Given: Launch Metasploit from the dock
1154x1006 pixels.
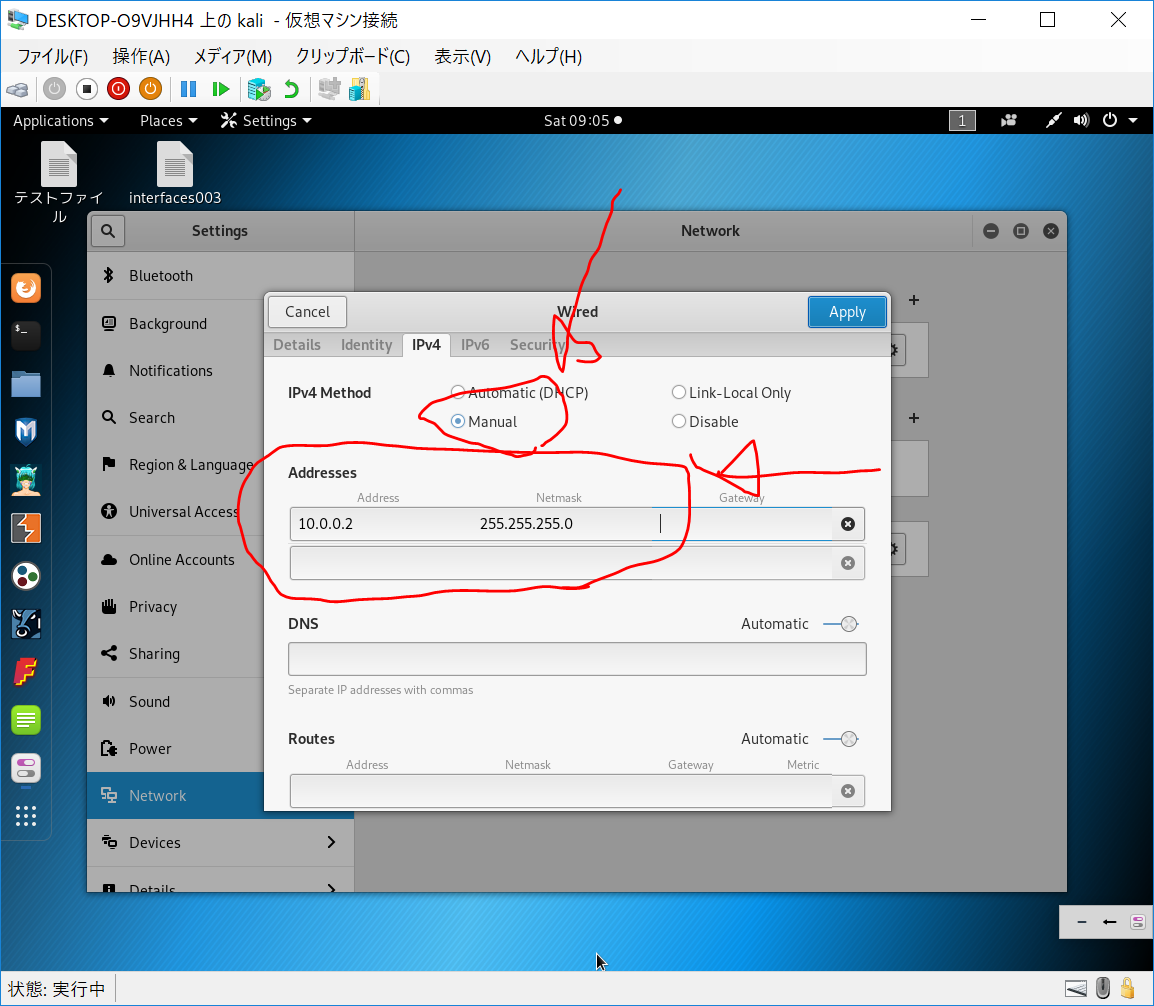Looking at the screenshot, I should point(26,431).
